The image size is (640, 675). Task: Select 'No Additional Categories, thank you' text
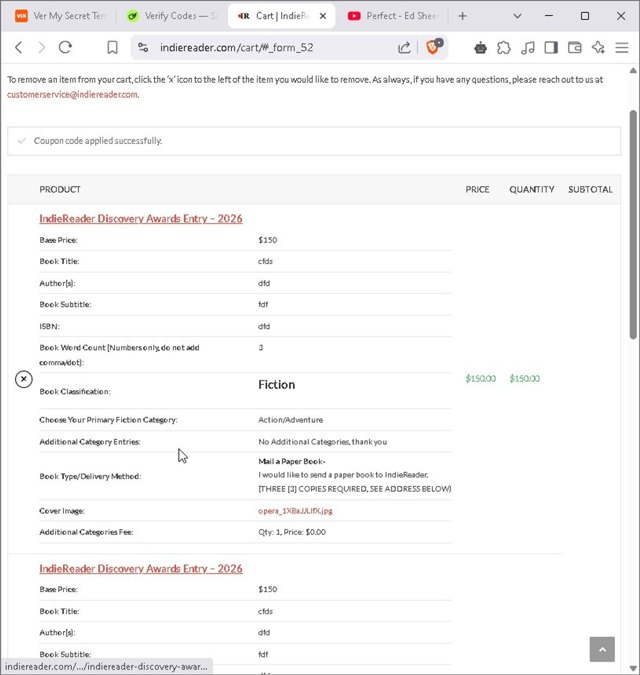[x=322, y=442]
